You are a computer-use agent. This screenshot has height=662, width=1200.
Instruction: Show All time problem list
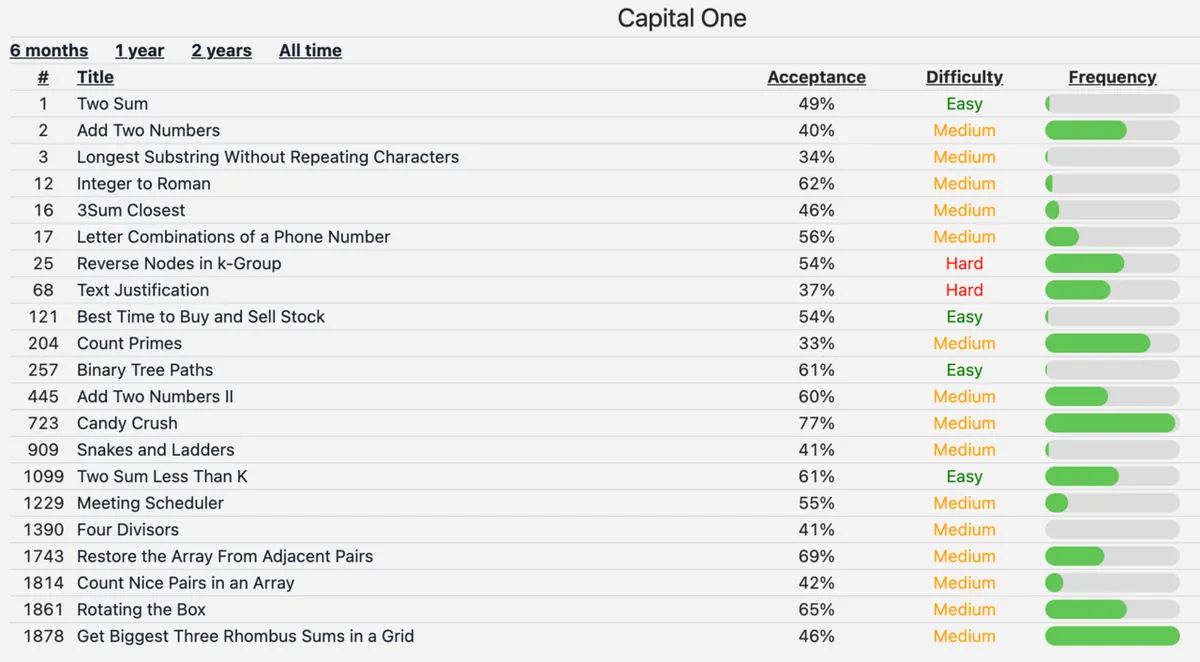[x=310, y=51]
